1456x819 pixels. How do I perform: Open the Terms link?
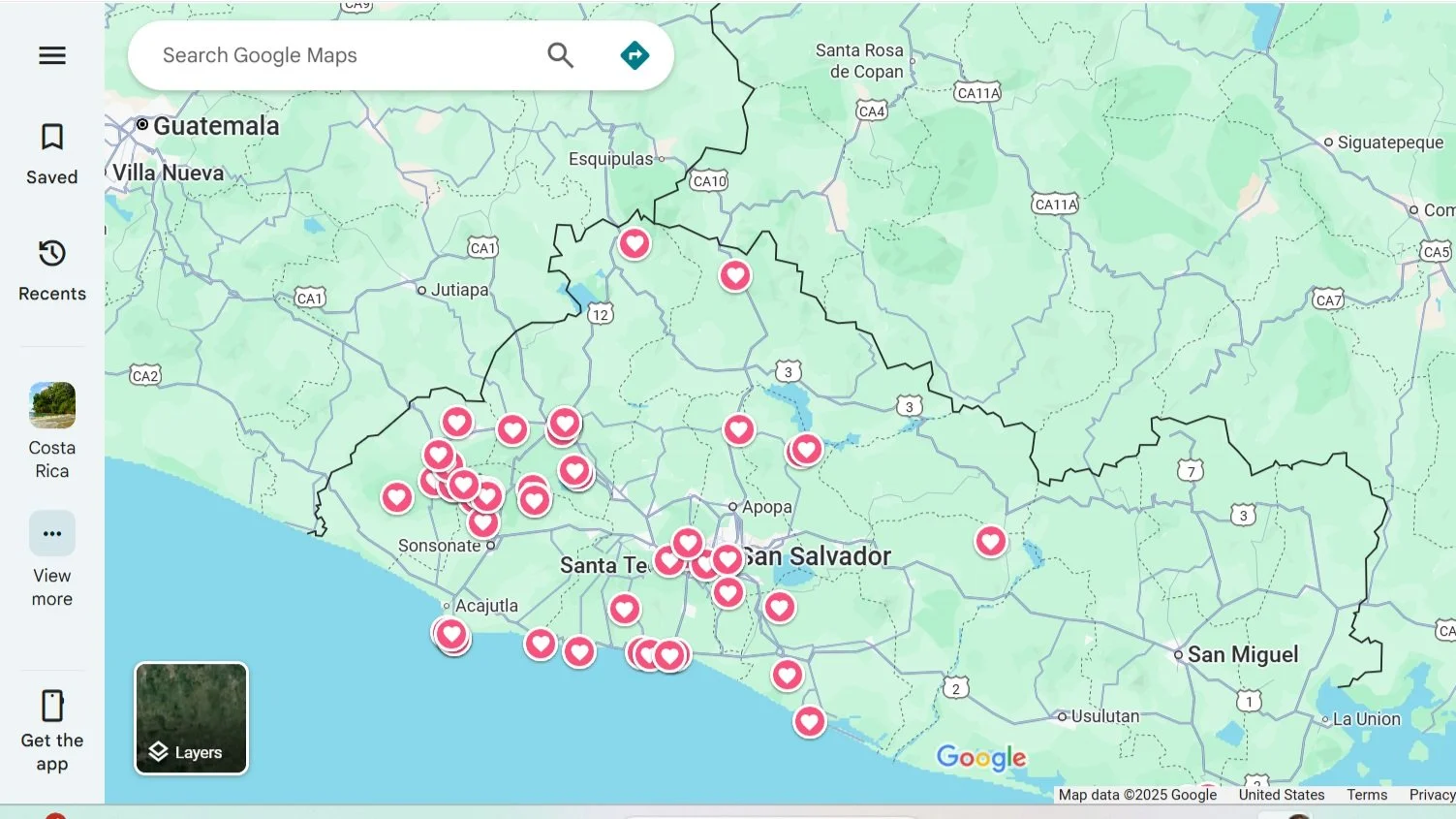coord(1367,795)
